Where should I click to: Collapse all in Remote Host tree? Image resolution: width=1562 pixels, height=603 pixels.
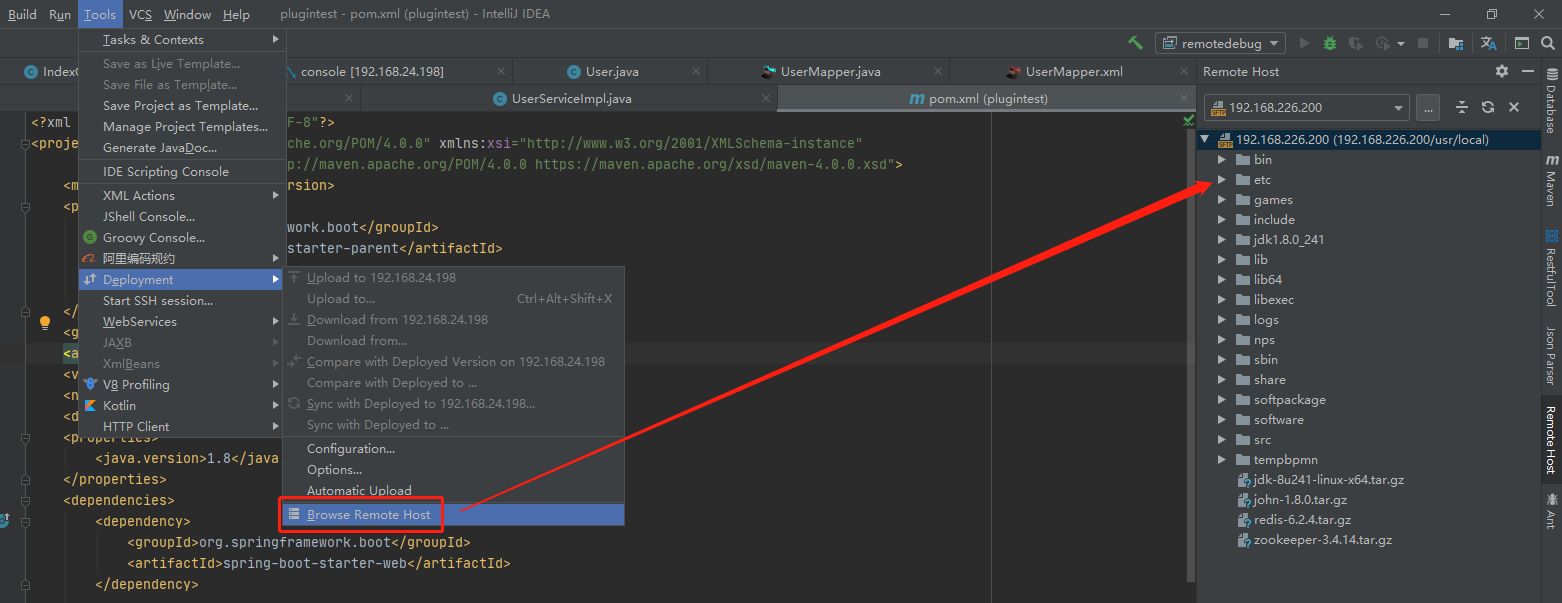pyautogui.click(x=1461, y=107)
